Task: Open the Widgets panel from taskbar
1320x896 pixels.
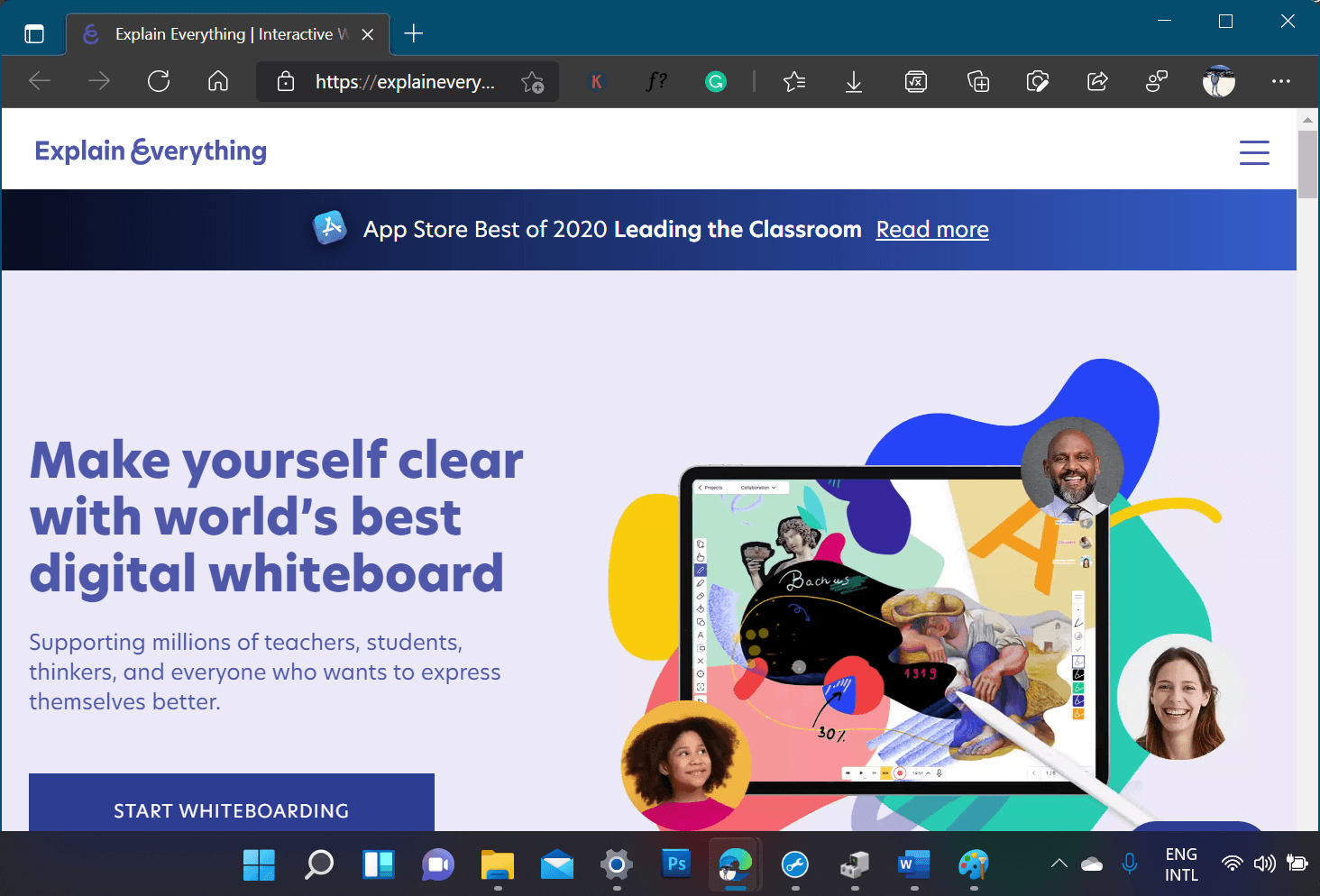Action: (x=379, y=865)
